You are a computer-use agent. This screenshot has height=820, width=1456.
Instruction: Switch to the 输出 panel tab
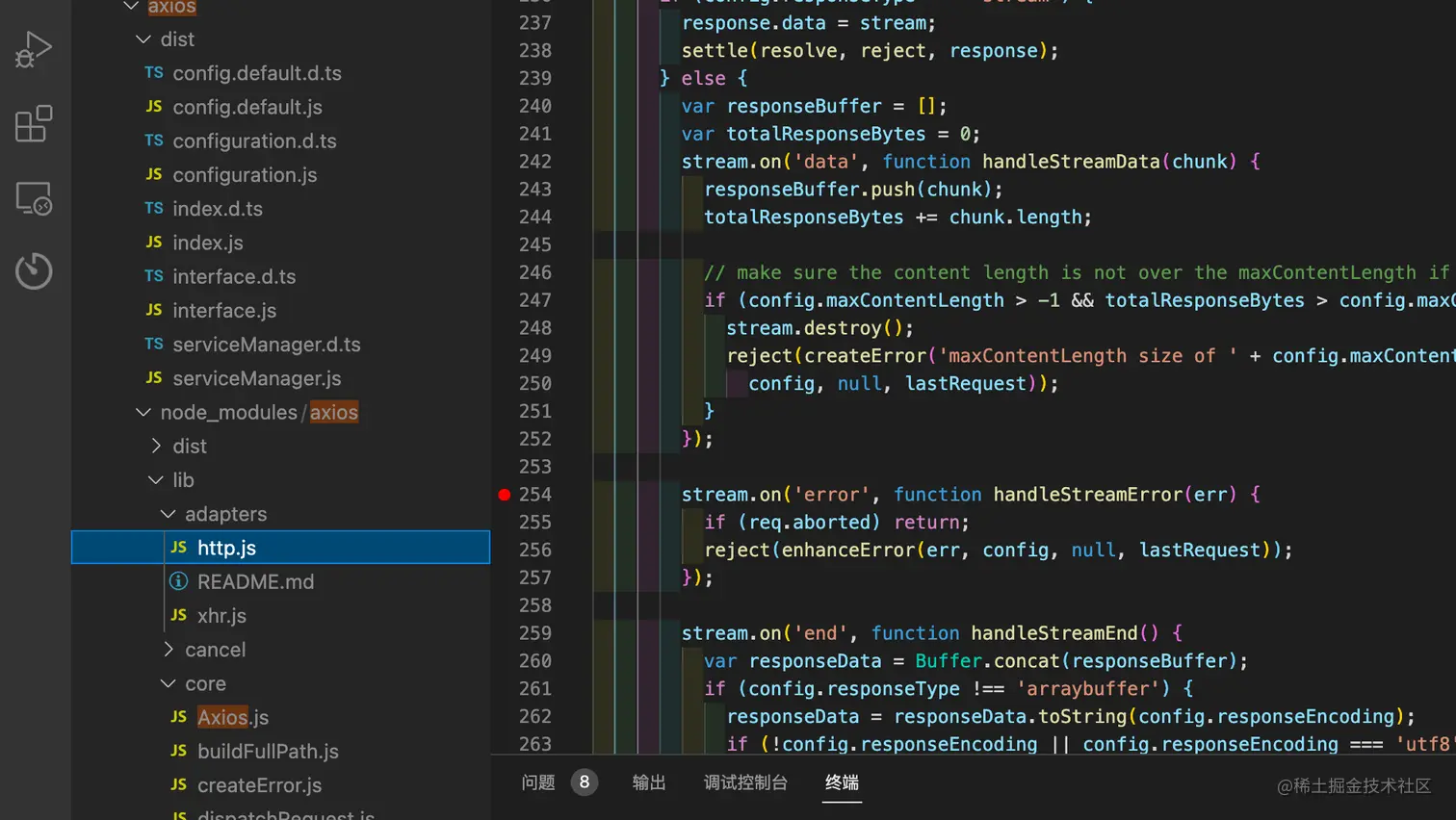(x=649, y=782)
